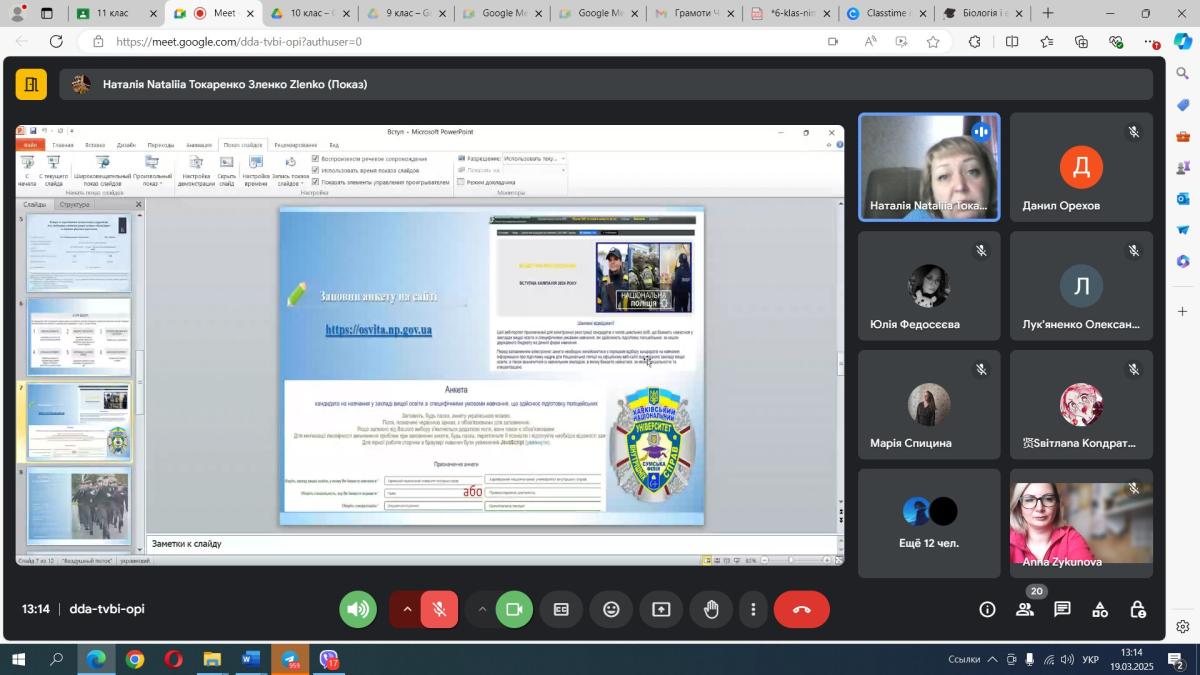
Task: Turn off the green camera button
Action: [515, 609]
